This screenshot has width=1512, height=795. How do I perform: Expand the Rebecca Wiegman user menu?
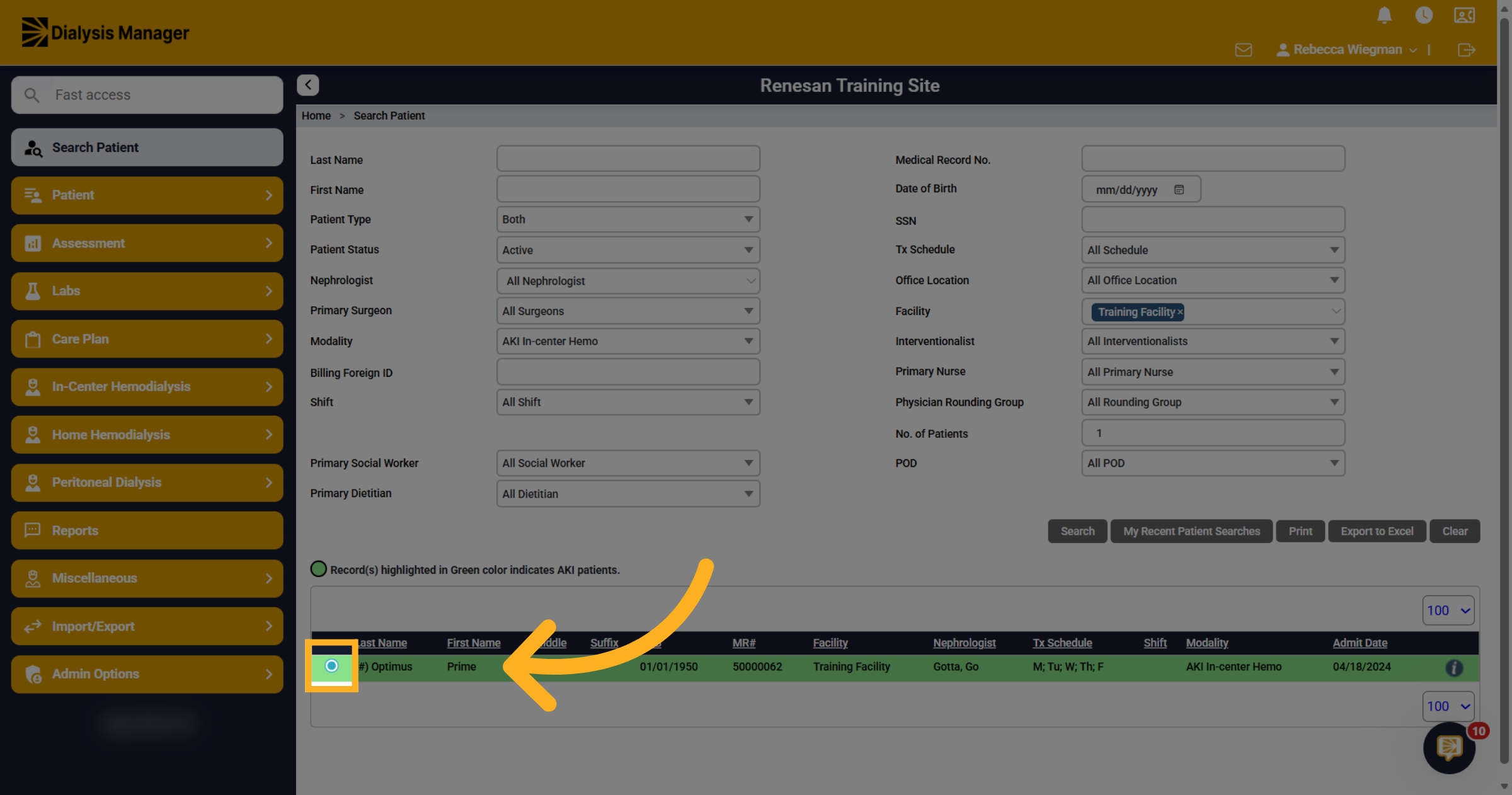pos(1347,50)
